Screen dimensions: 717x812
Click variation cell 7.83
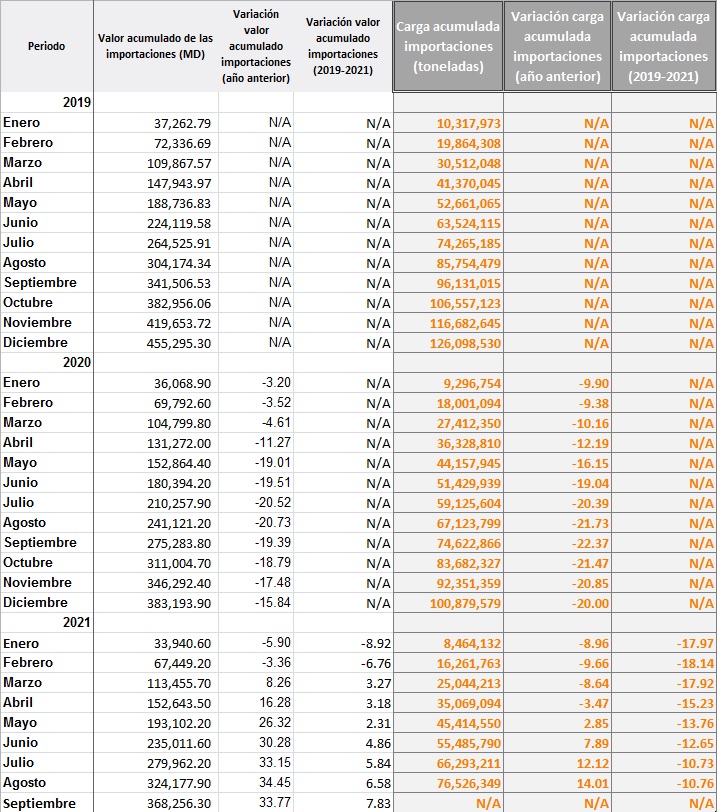coord(343,803)
